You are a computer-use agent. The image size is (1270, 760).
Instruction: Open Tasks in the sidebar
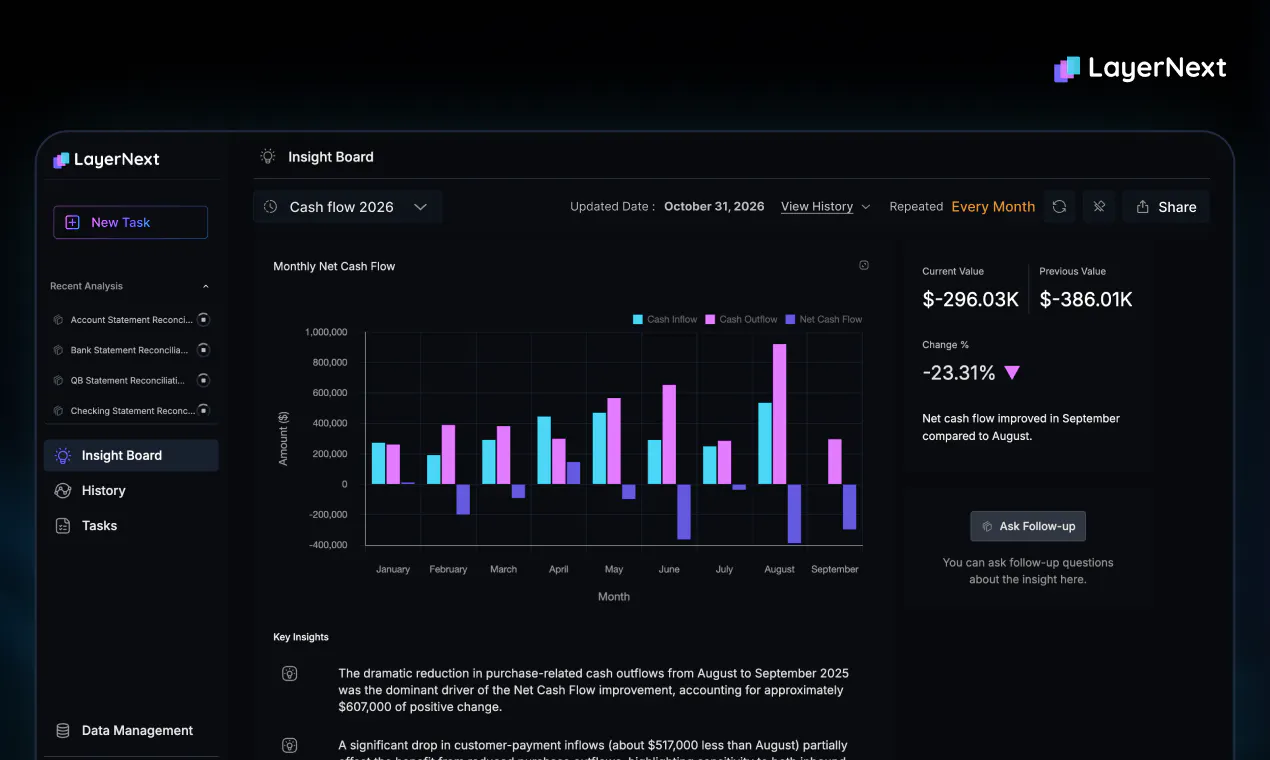86,526
